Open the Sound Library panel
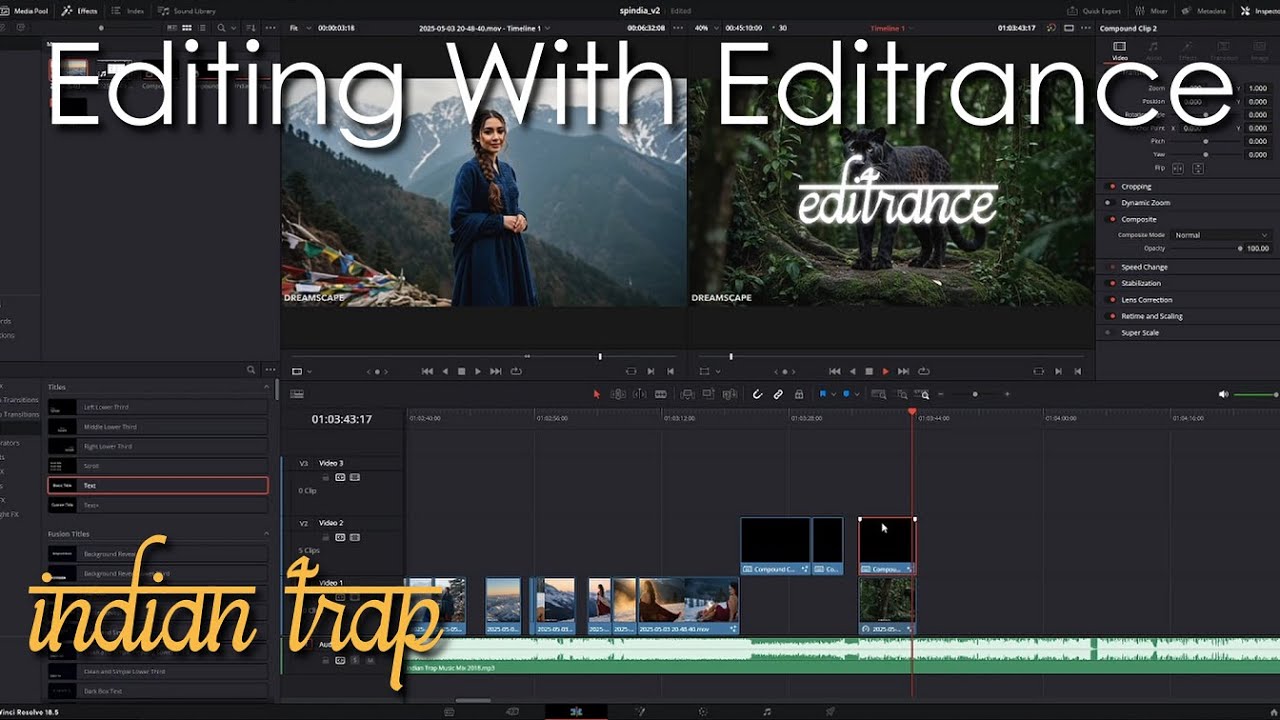 pos(187,10)
